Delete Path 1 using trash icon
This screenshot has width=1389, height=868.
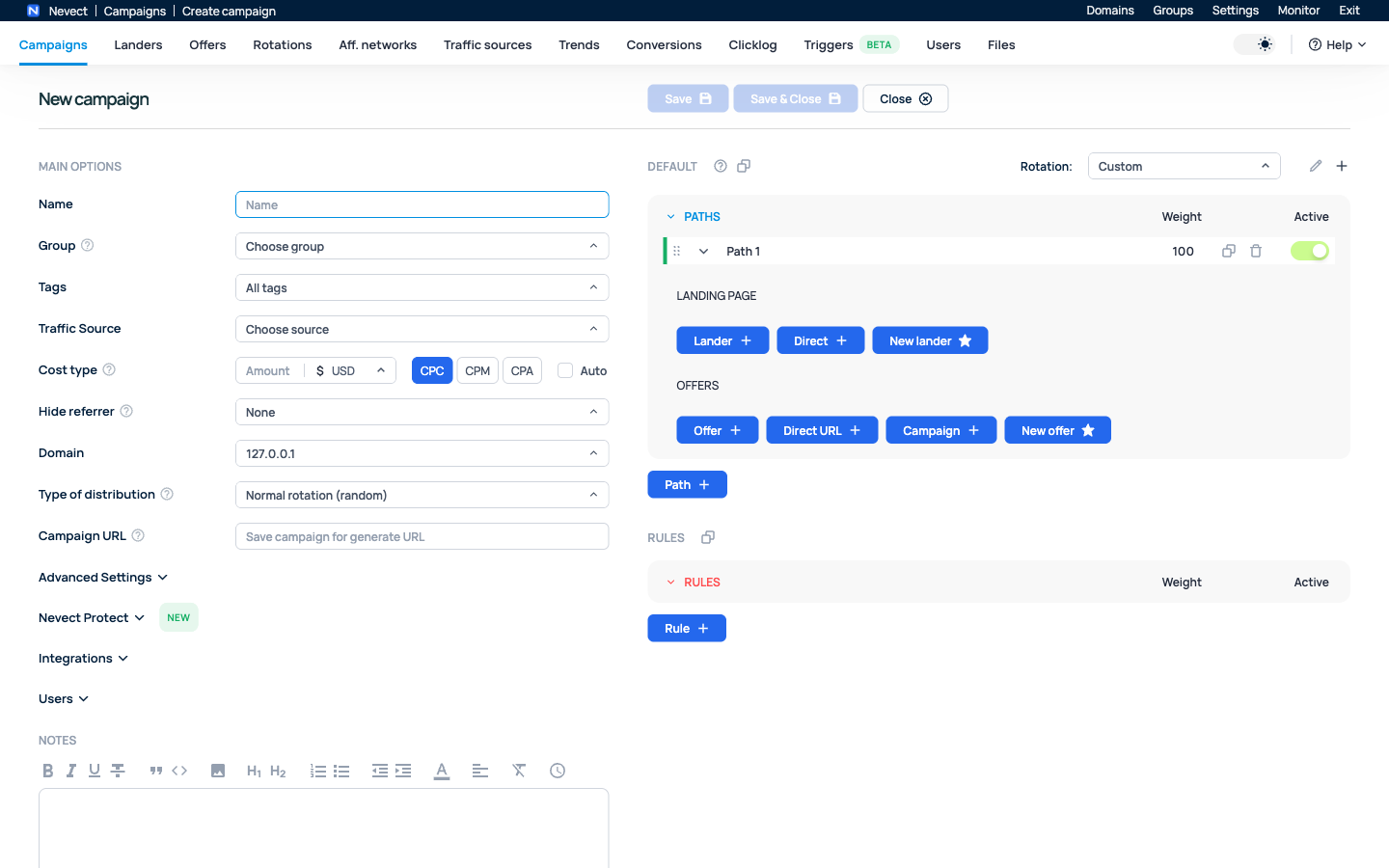pos(1256,251)
